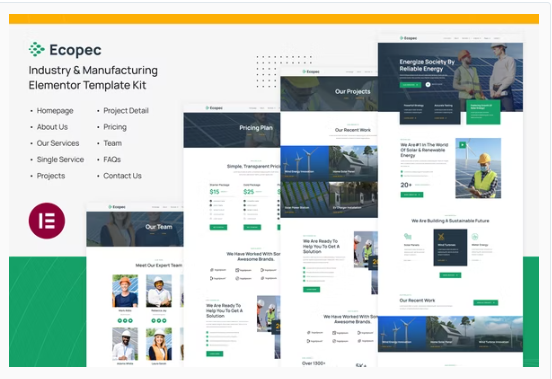This screenshot has width=552, height=379.
Task: Click the '$15' starter package price
Action: [214, 192]
